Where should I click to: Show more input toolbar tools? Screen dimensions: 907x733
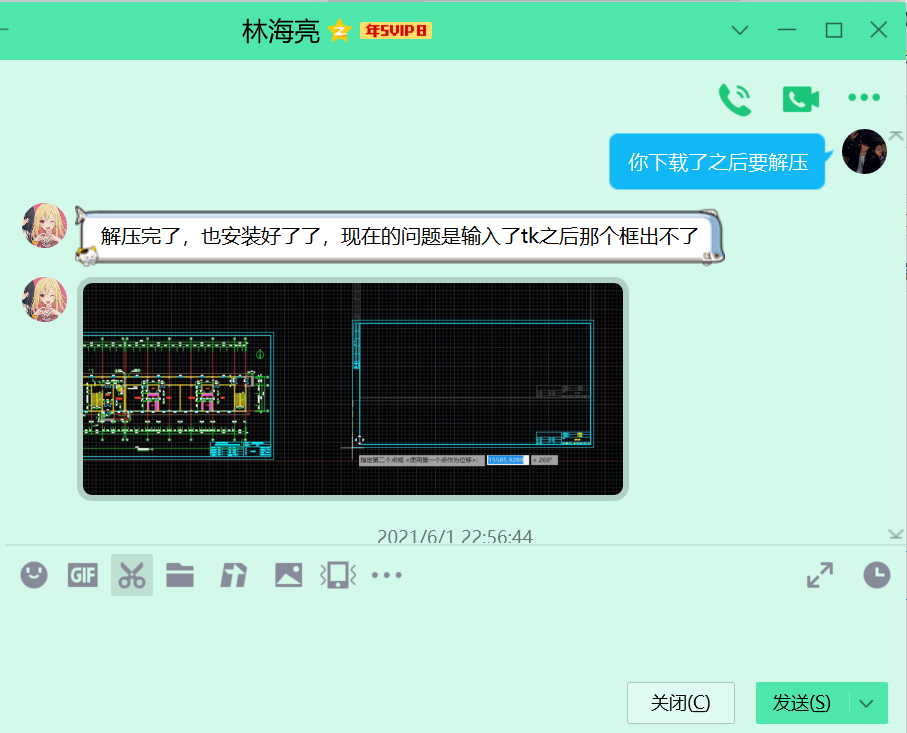tap(387, 575)
